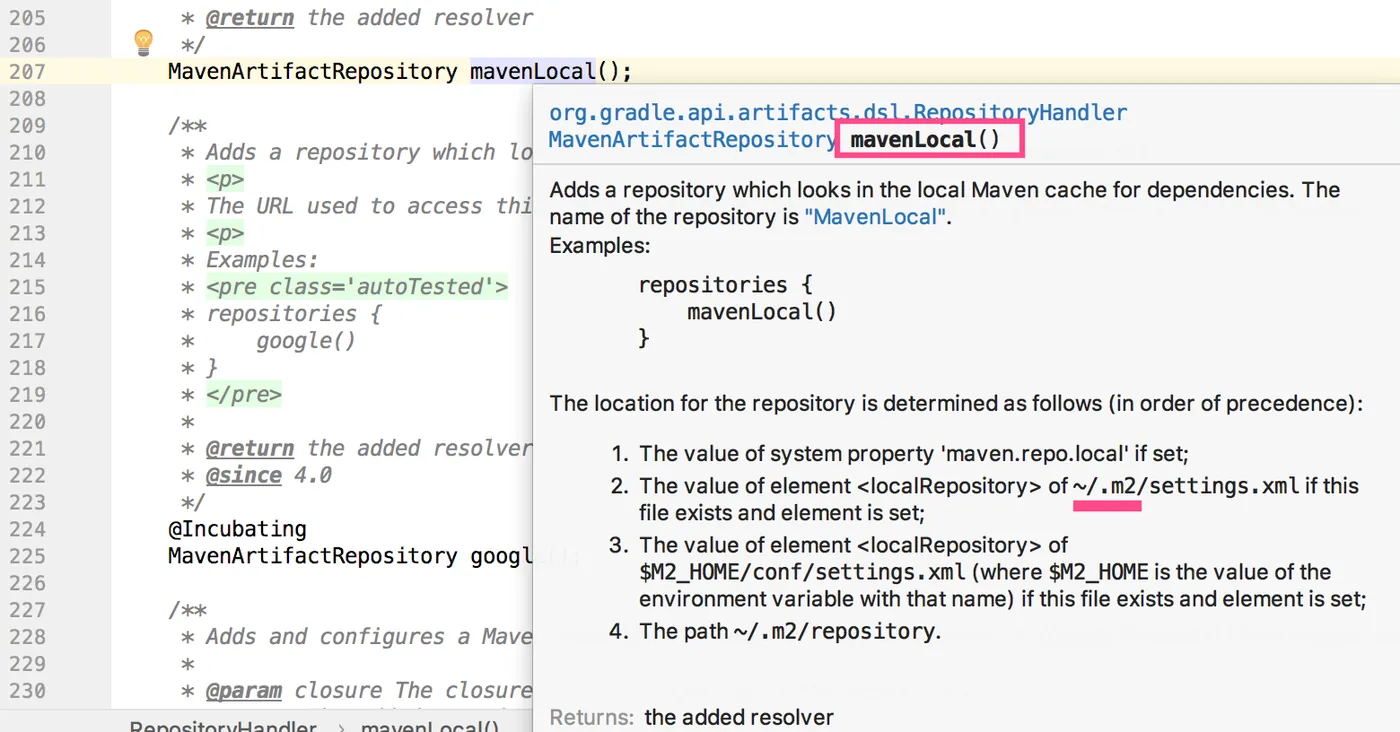Click line number 224 in the gutter

click(x=26, y=529)
